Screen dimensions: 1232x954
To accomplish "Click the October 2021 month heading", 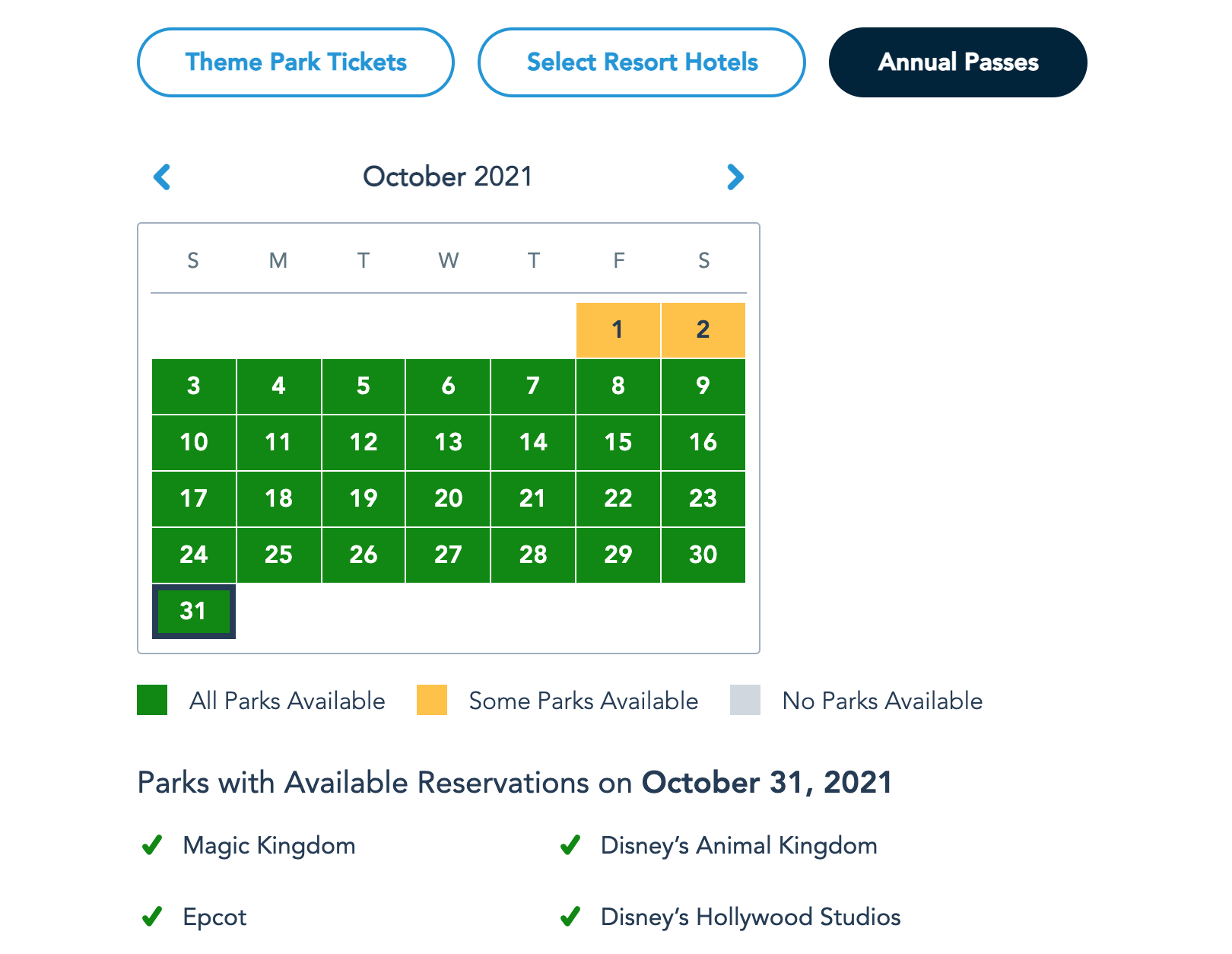I will pos(448,176).
